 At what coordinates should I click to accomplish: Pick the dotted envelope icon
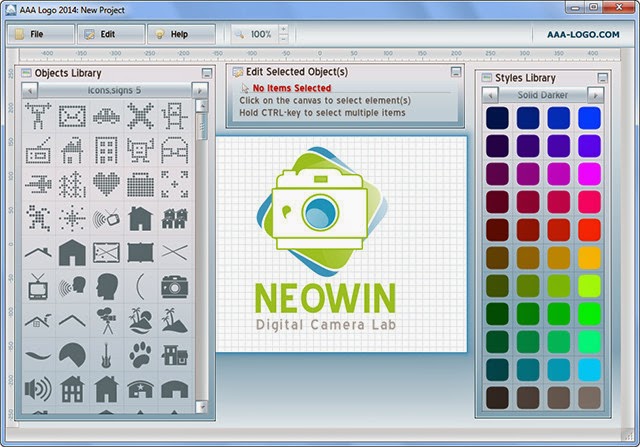(x=72, y=116)
